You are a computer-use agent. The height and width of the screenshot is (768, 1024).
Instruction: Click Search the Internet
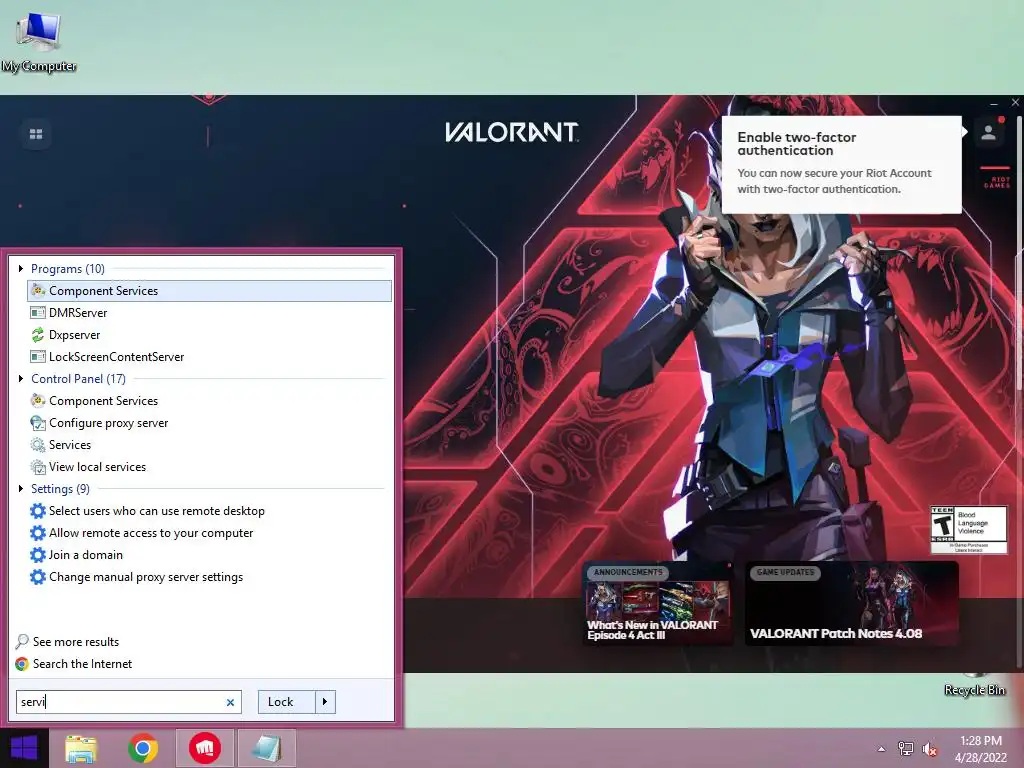tap(74, 664)
